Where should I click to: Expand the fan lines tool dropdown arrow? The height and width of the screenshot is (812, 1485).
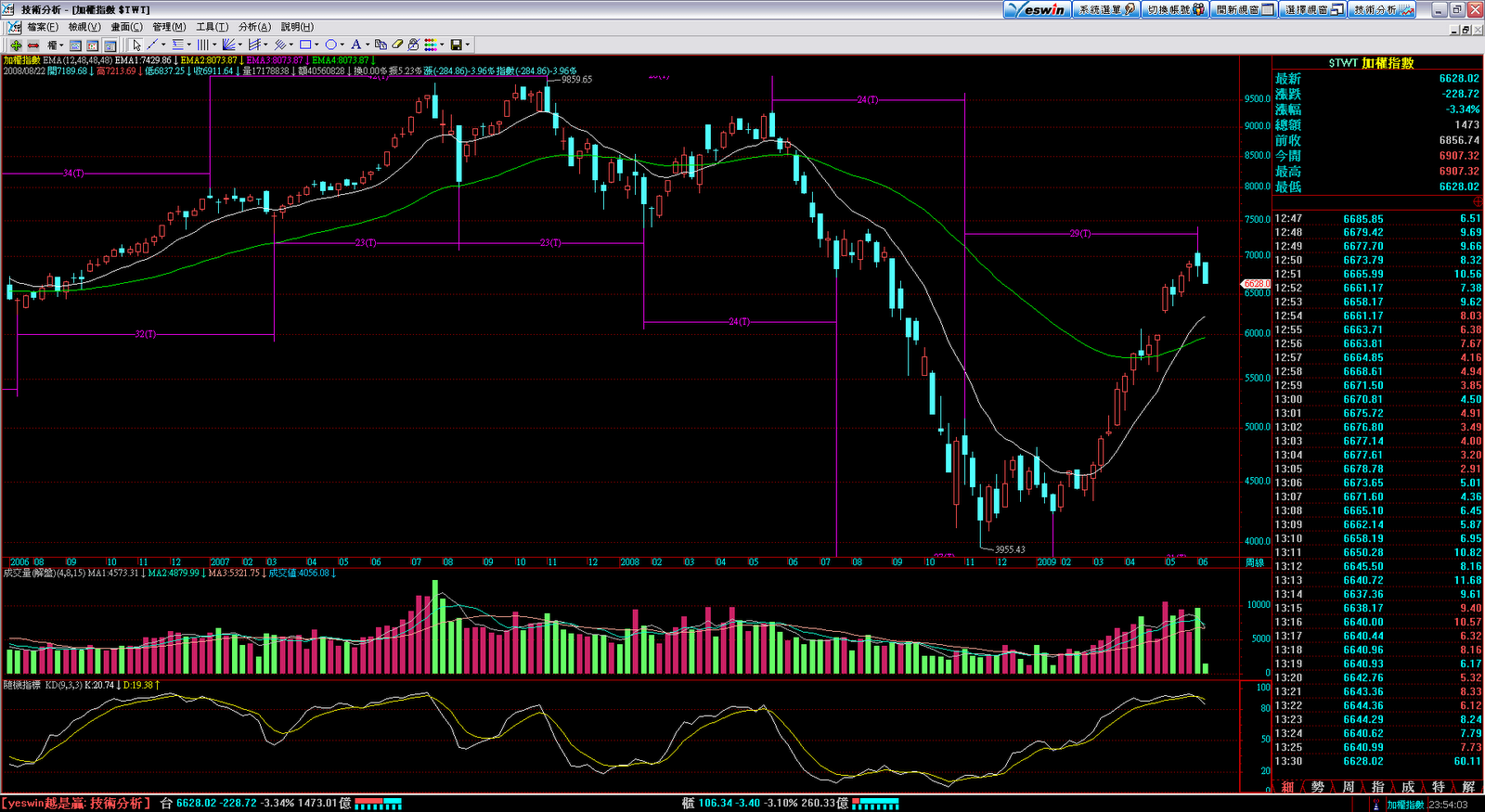tap(240, 45)
